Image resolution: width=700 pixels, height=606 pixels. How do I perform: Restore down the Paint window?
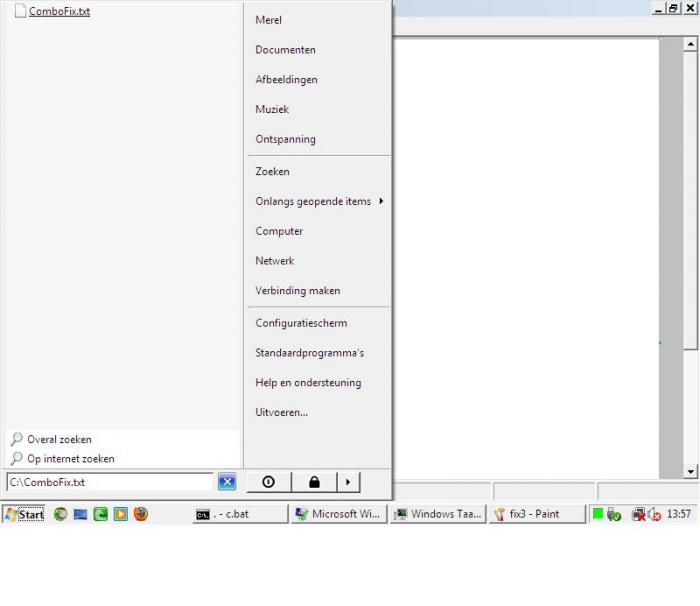(x=673, y=8)
